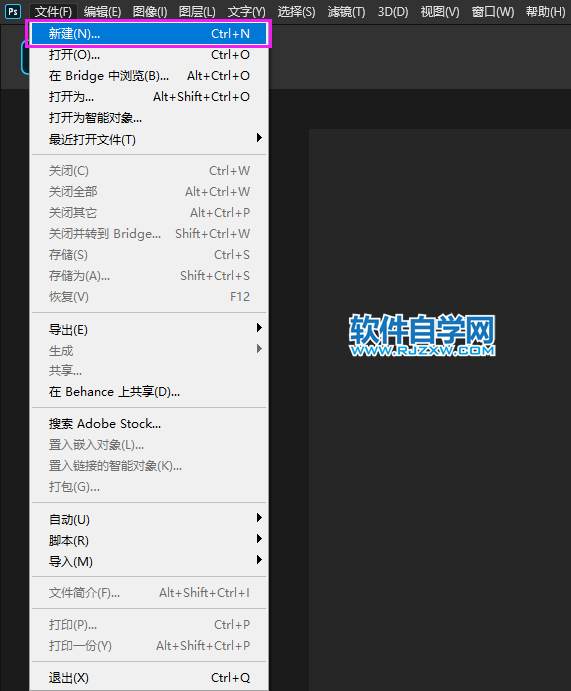This screenshot has width=571, height=691.
Task: Select 在 Behance 上共享(D)...
Action: (149, 392)
